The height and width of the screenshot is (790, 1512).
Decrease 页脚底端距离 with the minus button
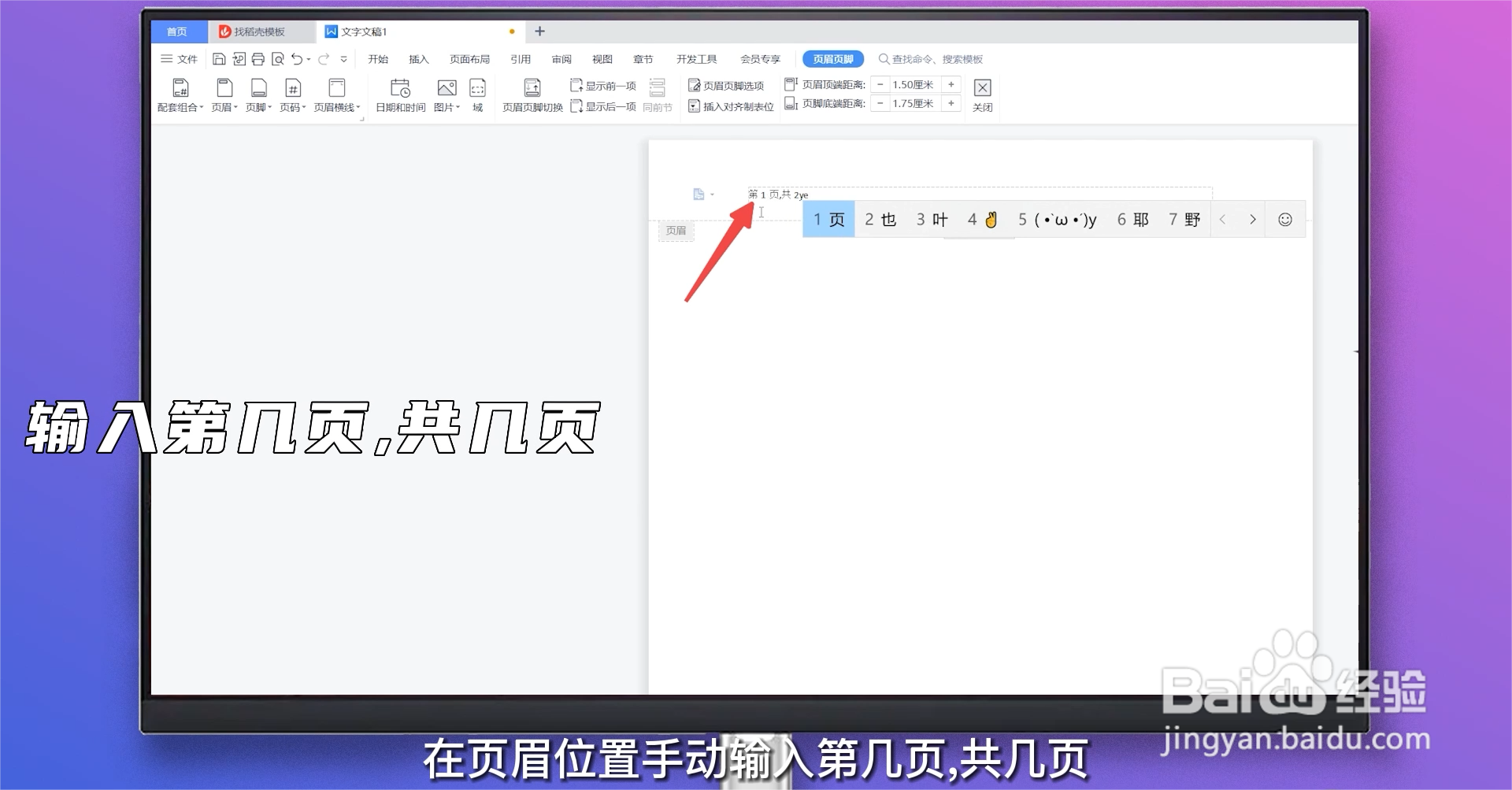(880, 103)
